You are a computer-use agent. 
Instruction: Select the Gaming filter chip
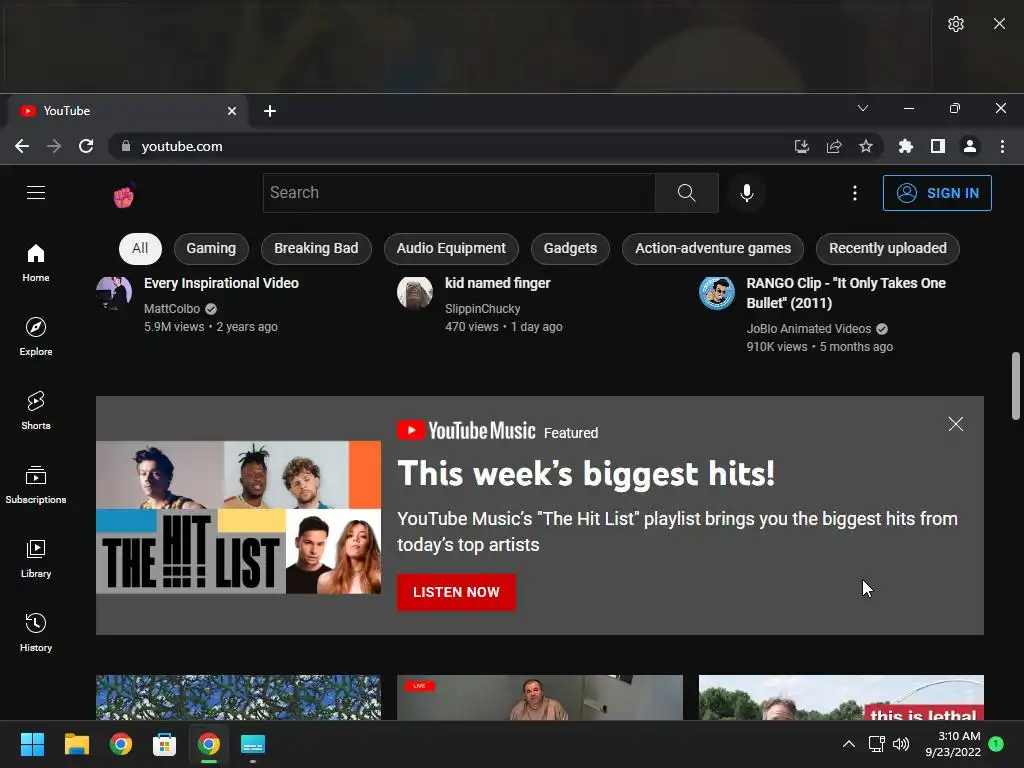211,248
